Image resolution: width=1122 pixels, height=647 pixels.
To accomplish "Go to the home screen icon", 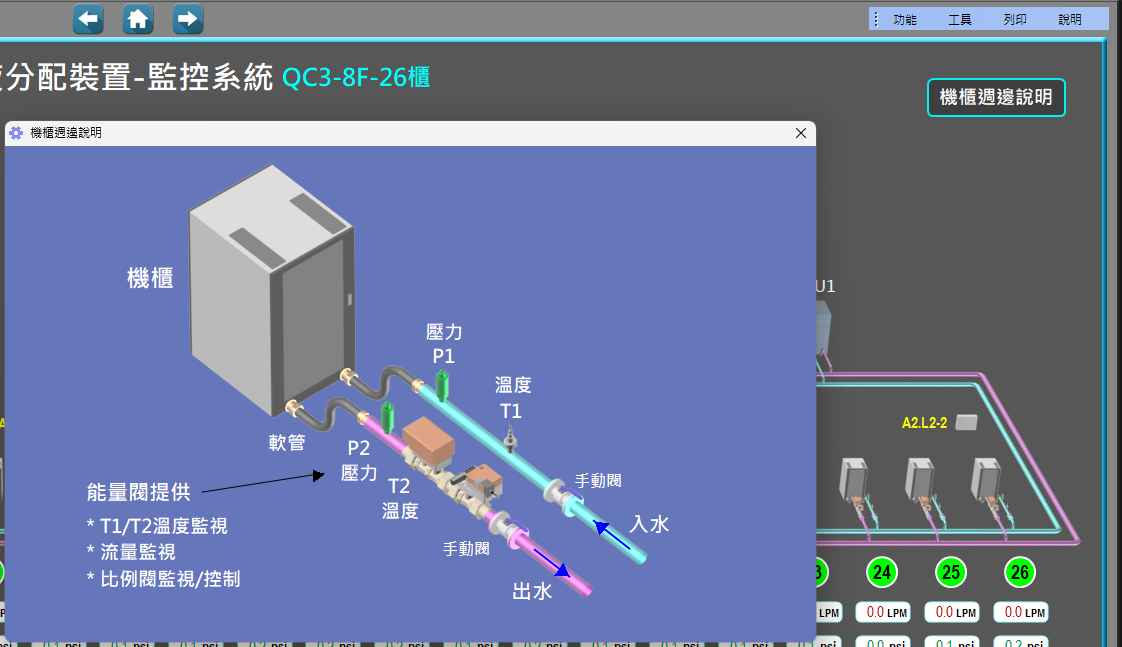I will [138, 18].
